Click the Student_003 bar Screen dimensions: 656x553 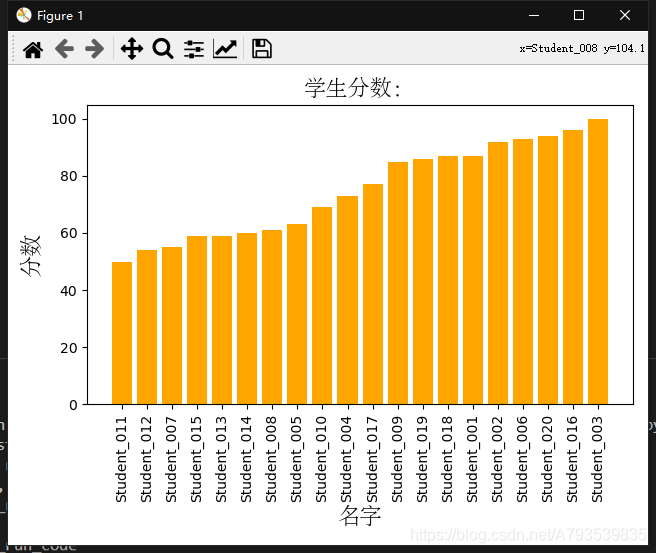coord(598,262)
